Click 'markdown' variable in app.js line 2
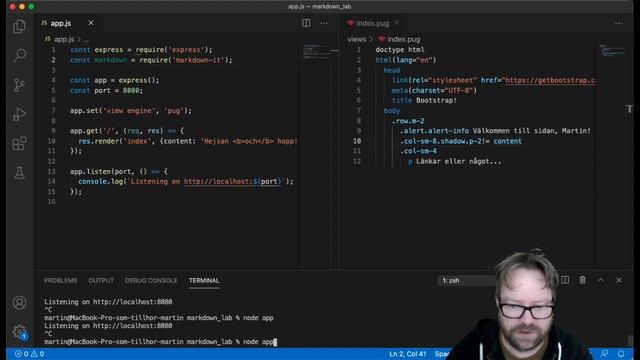Viewport: 640px width, 360px height. (x=111, y=60)
